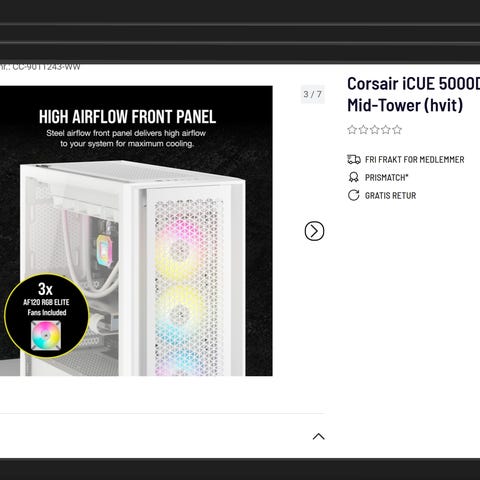Viewport: 480px width, 480px height.
Task: Click the delivery truck icon
Action: click(x=354, y=159)
